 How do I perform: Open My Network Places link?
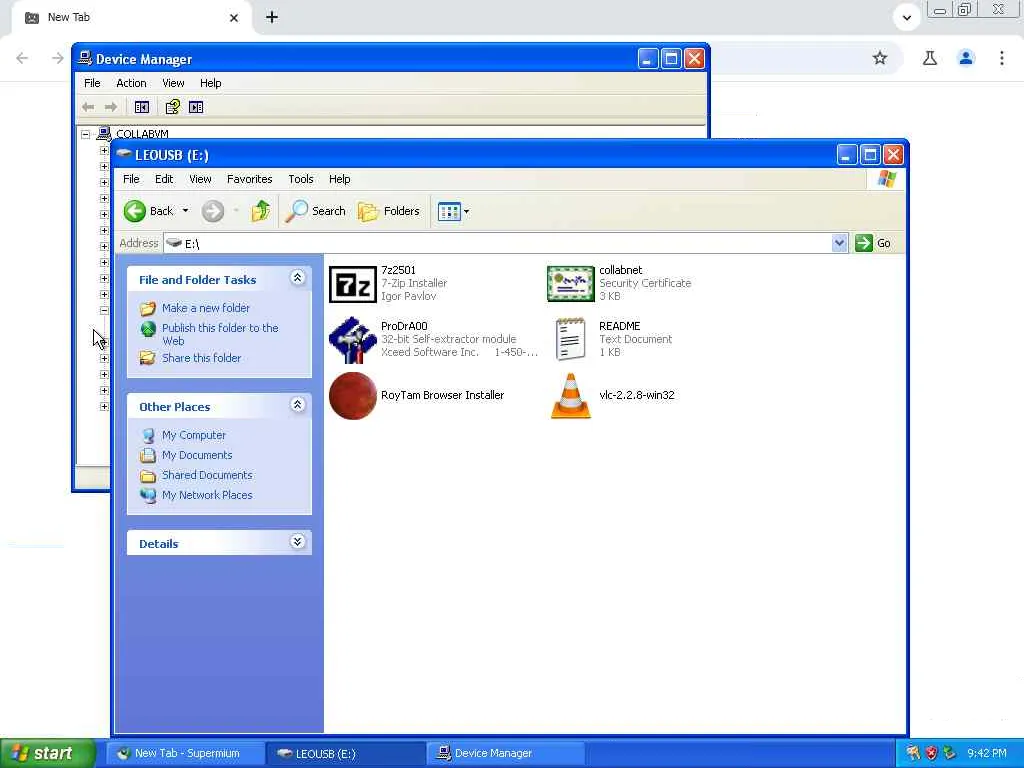[x=207, y=495]
